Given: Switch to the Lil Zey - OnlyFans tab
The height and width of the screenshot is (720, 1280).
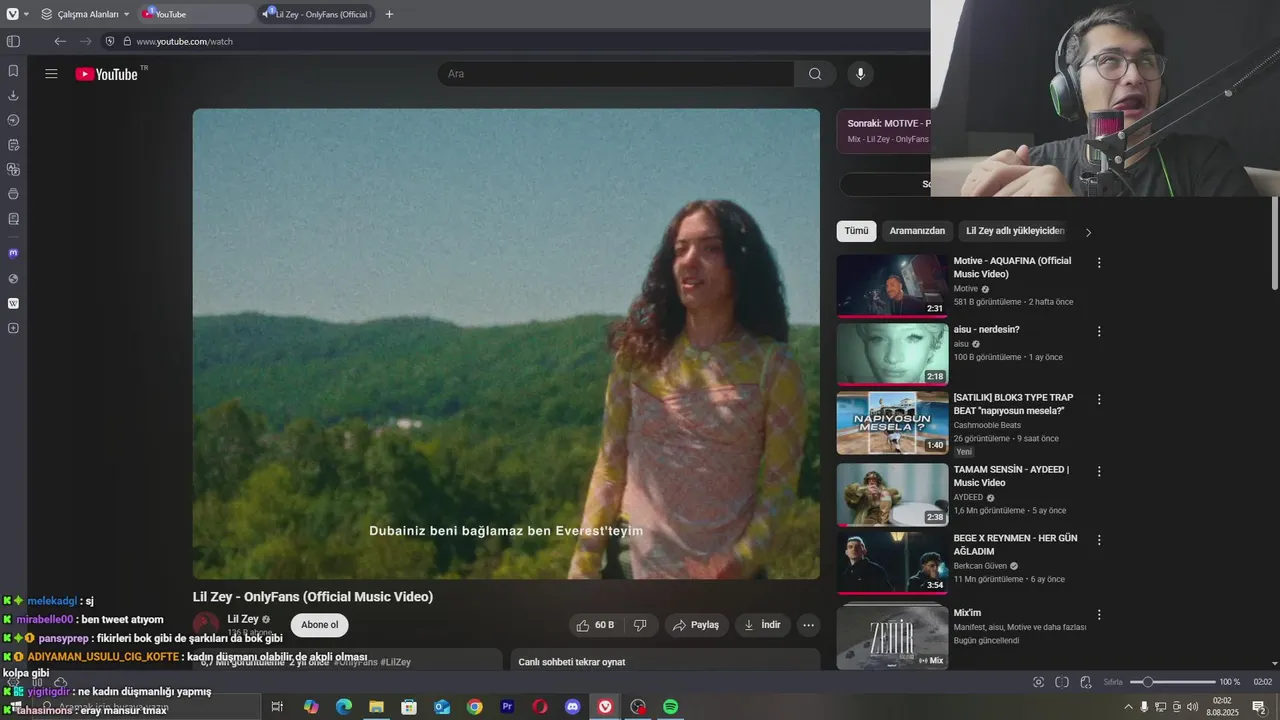Looking at the screenshot, I should click(x=316, y=14).
